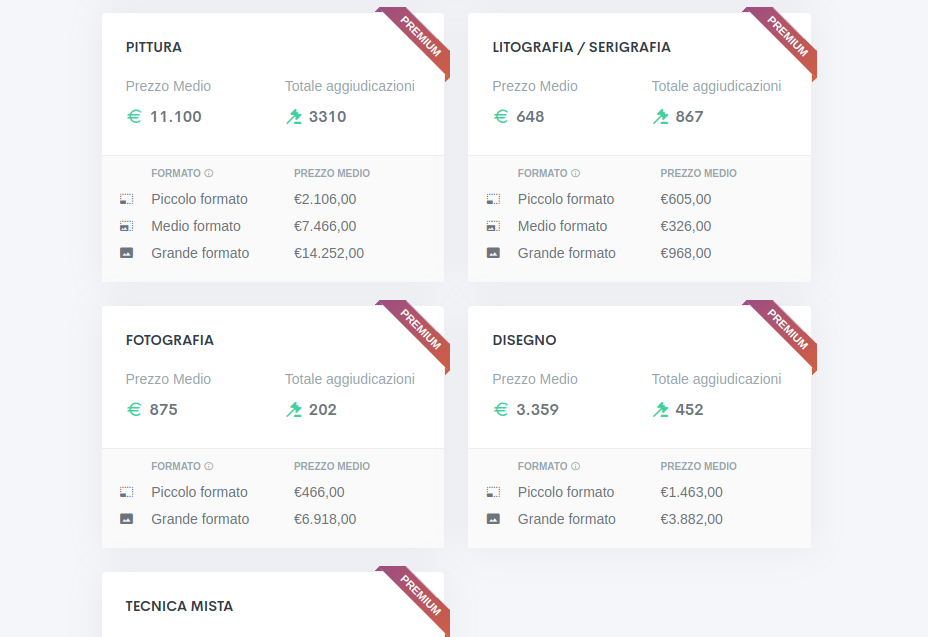Click the Premium ribbon on the Pittura card
This screenshot has height=637, width=928.
tap(419, 38)
